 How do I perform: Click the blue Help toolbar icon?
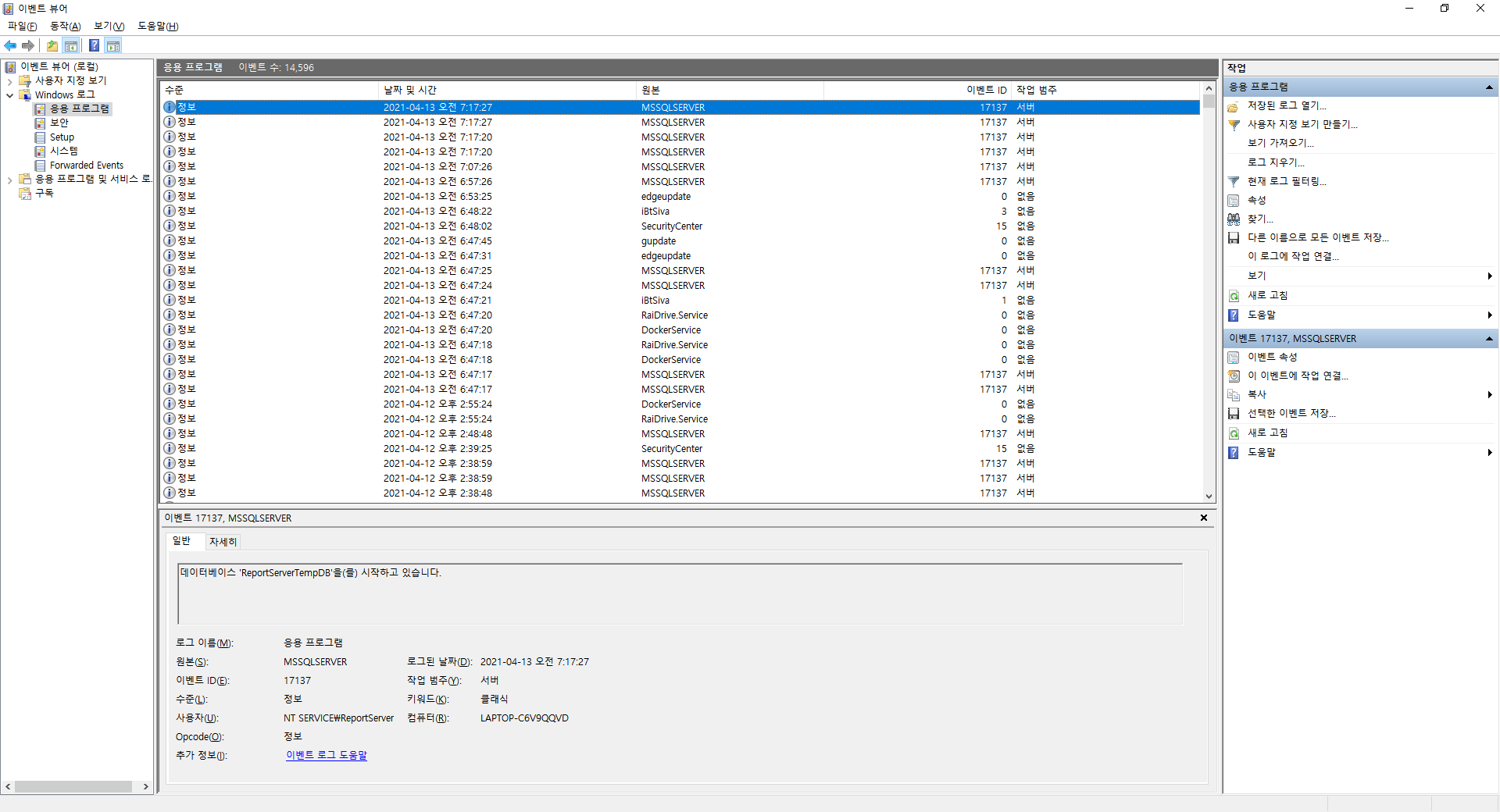pyautogui.click(x=95, y=46)
